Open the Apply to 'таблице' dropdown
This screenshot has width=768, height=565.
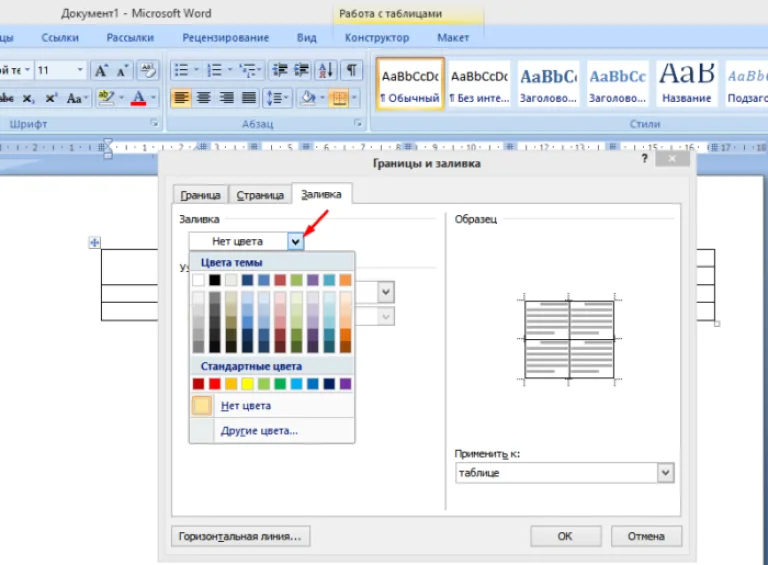click(x=665, y=473)
